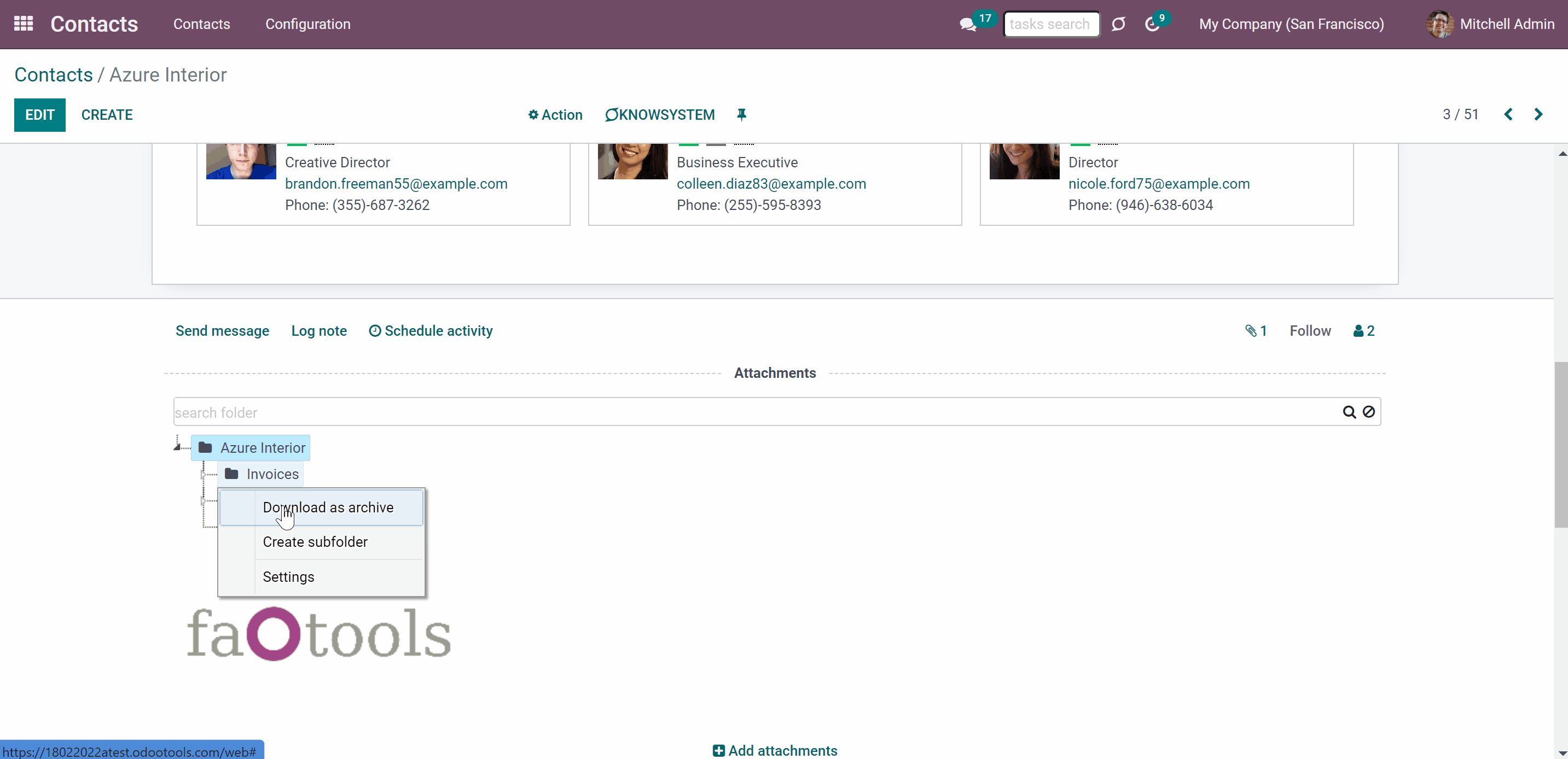Follow this contact
The image size is (1568, 759).
[x=1310, y=331]
